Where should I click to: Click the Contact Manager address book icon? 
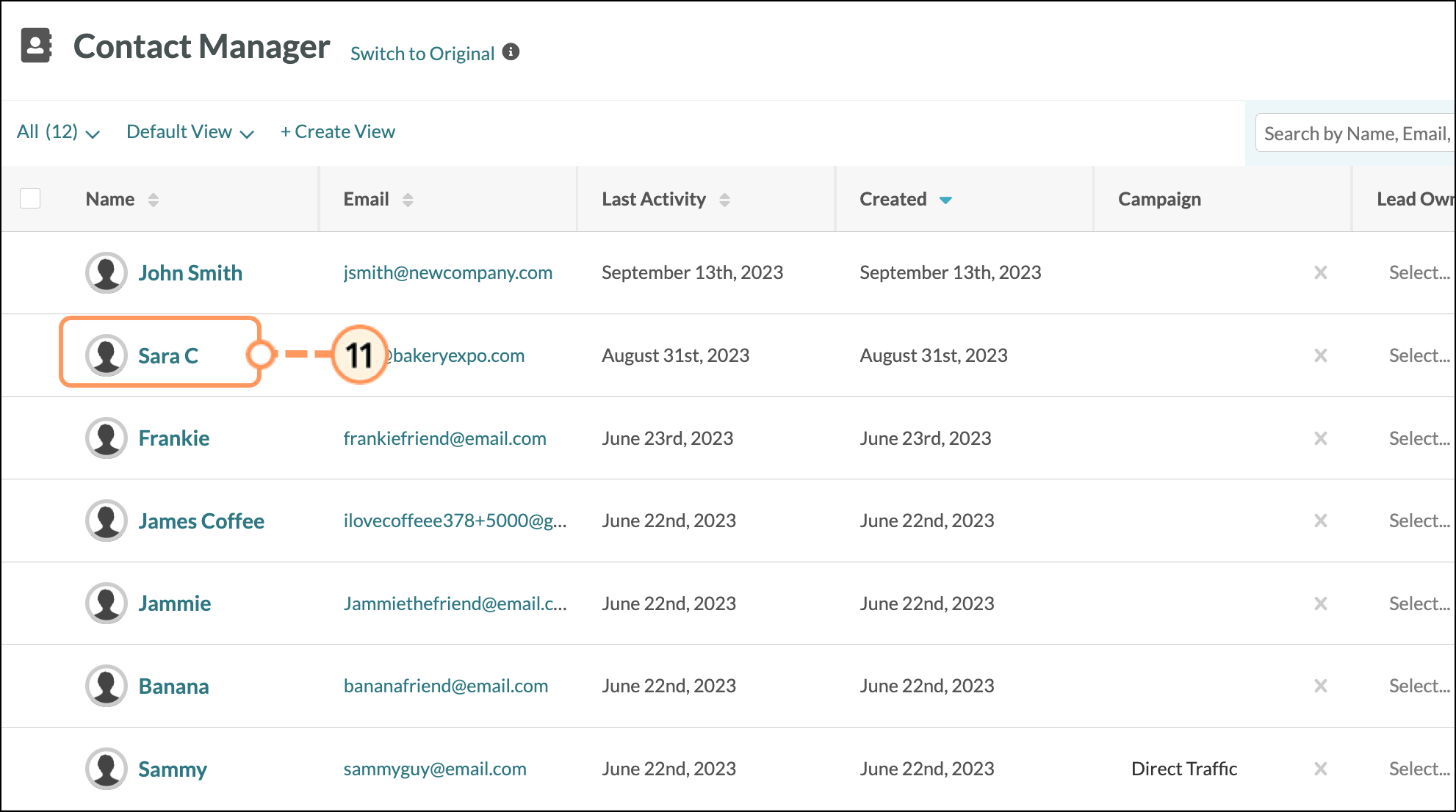point(36,46)
